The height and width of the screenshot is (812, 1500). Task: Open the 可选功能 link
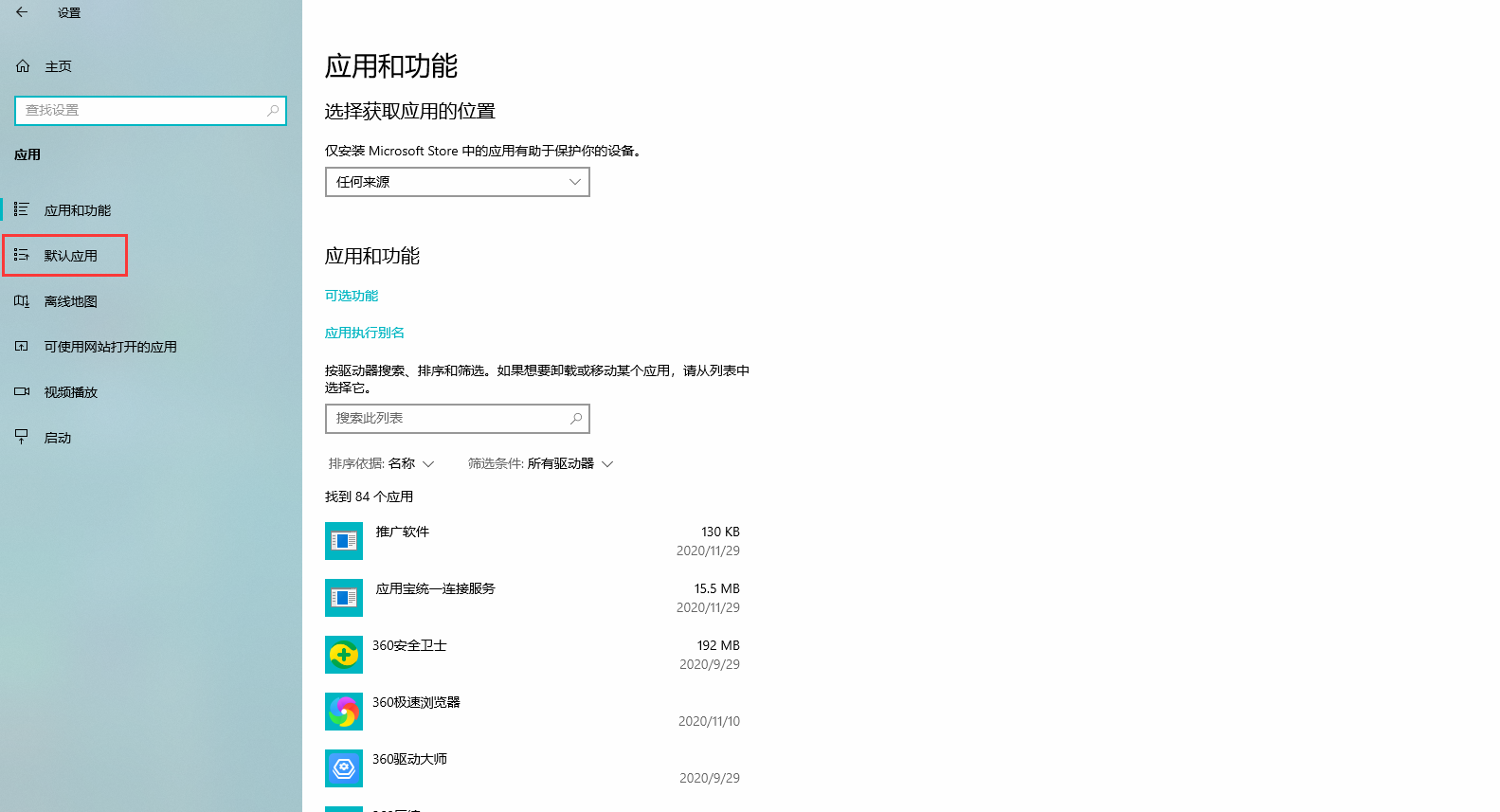[x=352, y=296]
